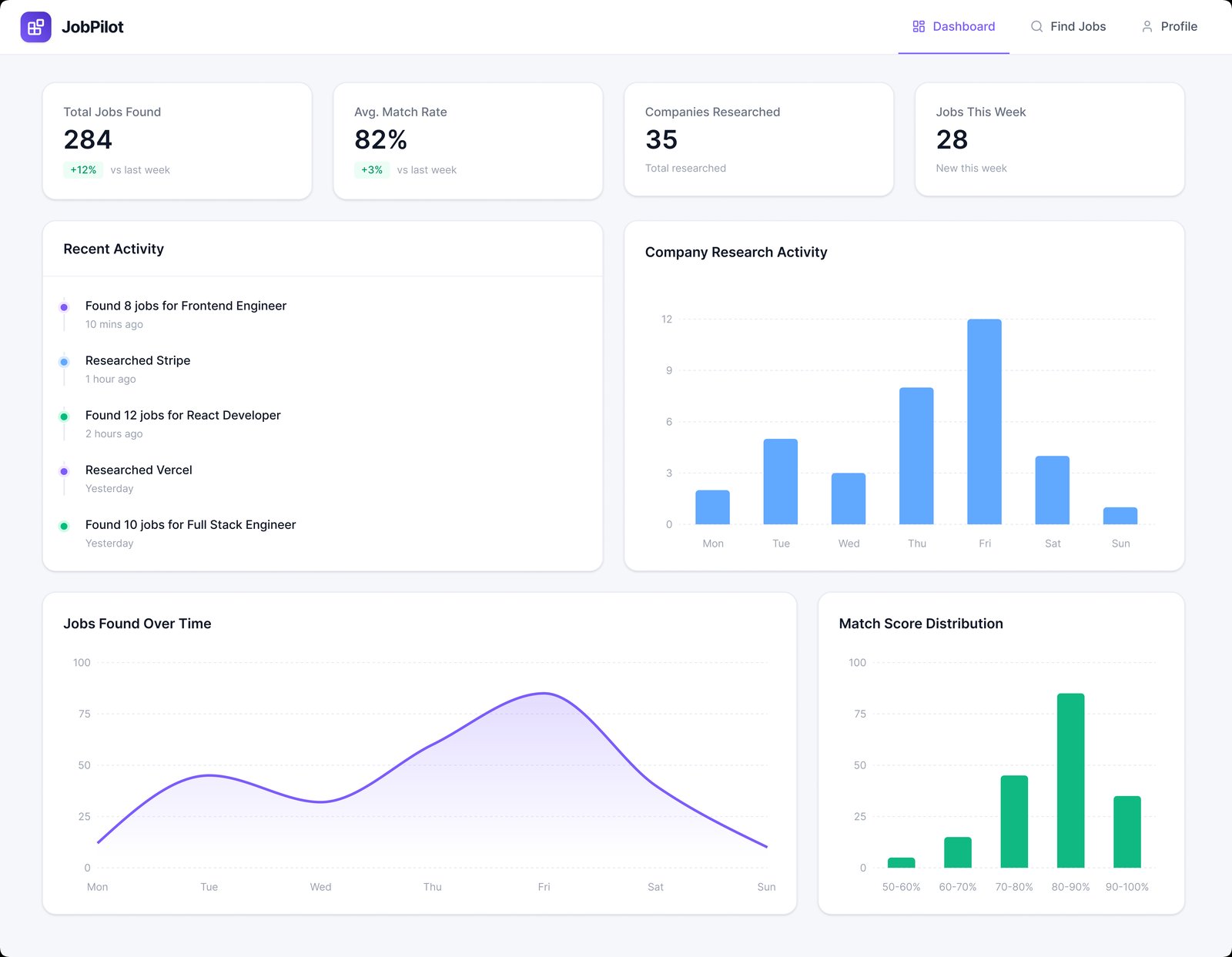Select 'Found 10 jobs for Full Stack Engineer'
Viewport: 1232px width, 957px height.
[190, 524]
